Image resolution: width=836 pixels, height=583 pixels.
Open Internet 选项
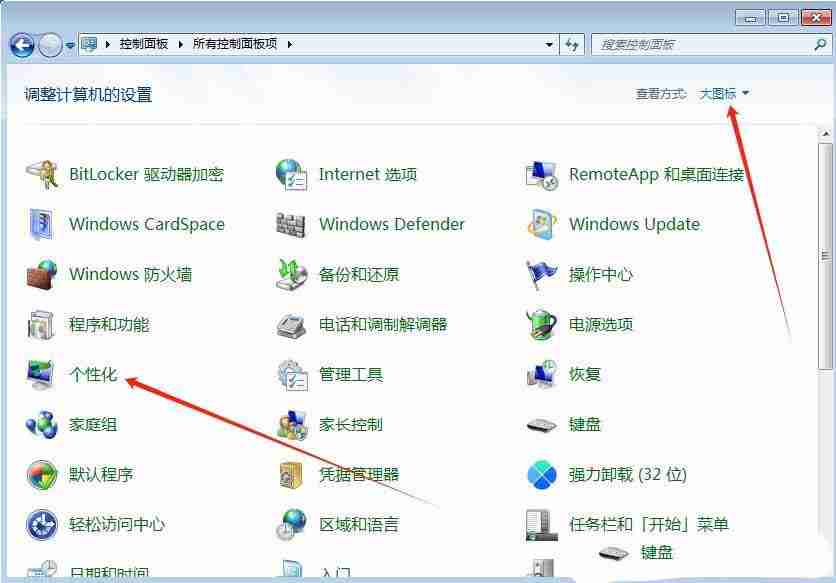click(x=367, y=174)
